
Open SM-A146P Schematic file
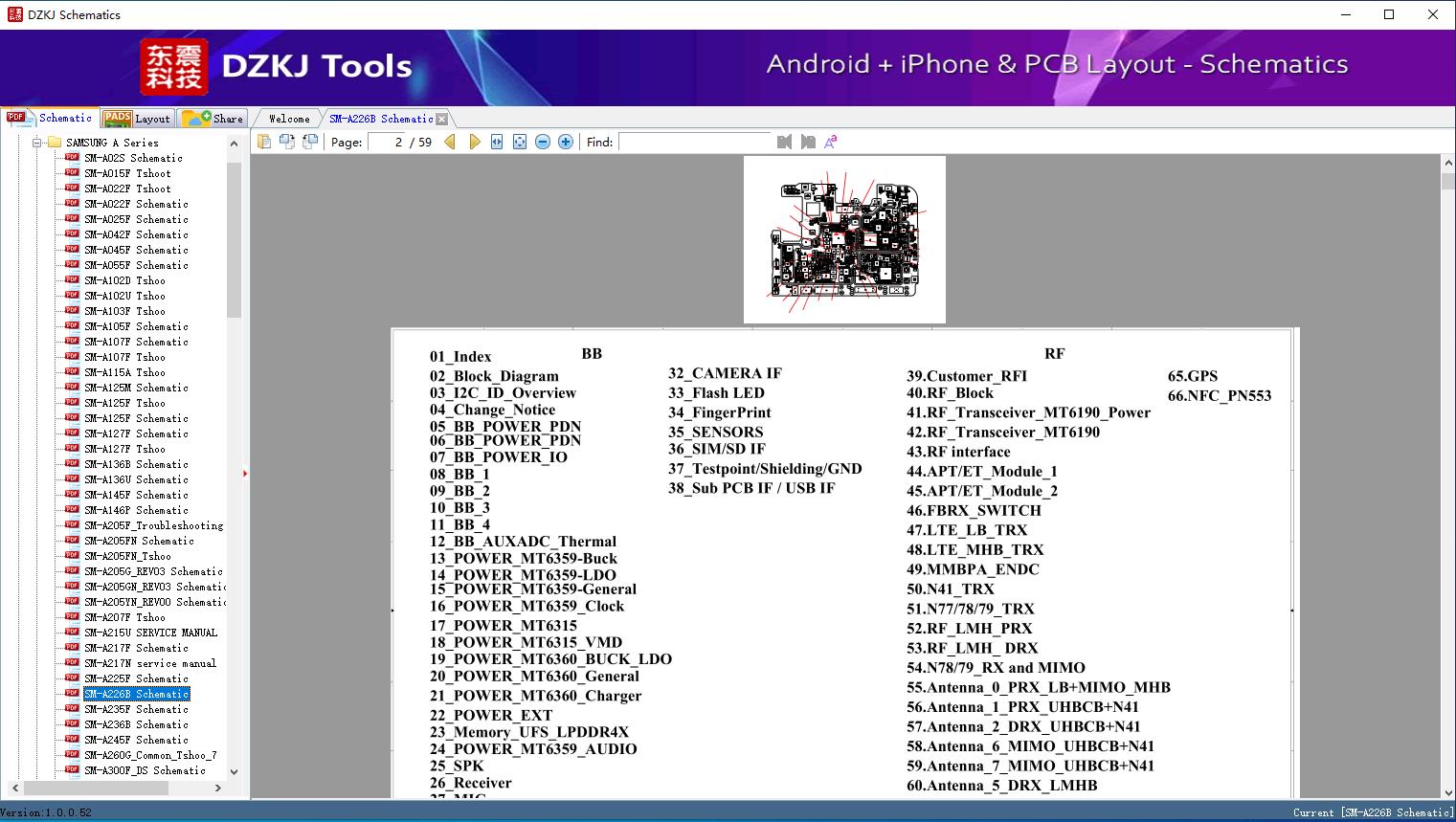click(136, 510)
